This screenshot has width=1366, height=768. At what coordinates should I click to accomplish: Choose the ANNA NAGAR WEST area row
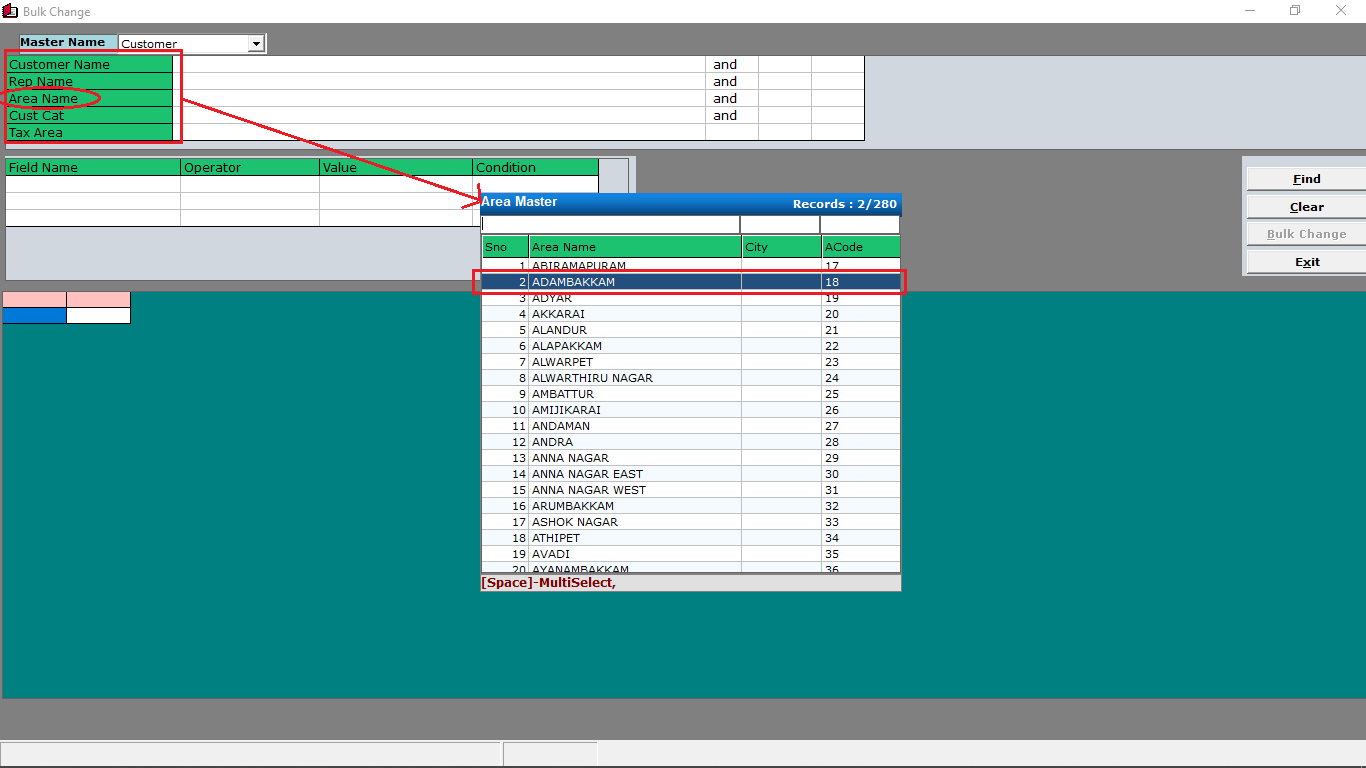click(x=691, y=490)
